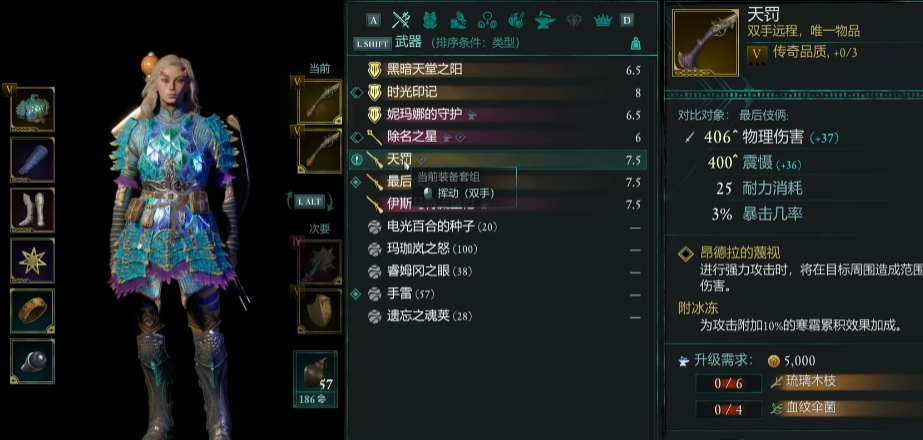The height and width of the screenshot is (440, 923).
Task: Select the gloves and boots category icon
Action: click(x=459, y=20)
